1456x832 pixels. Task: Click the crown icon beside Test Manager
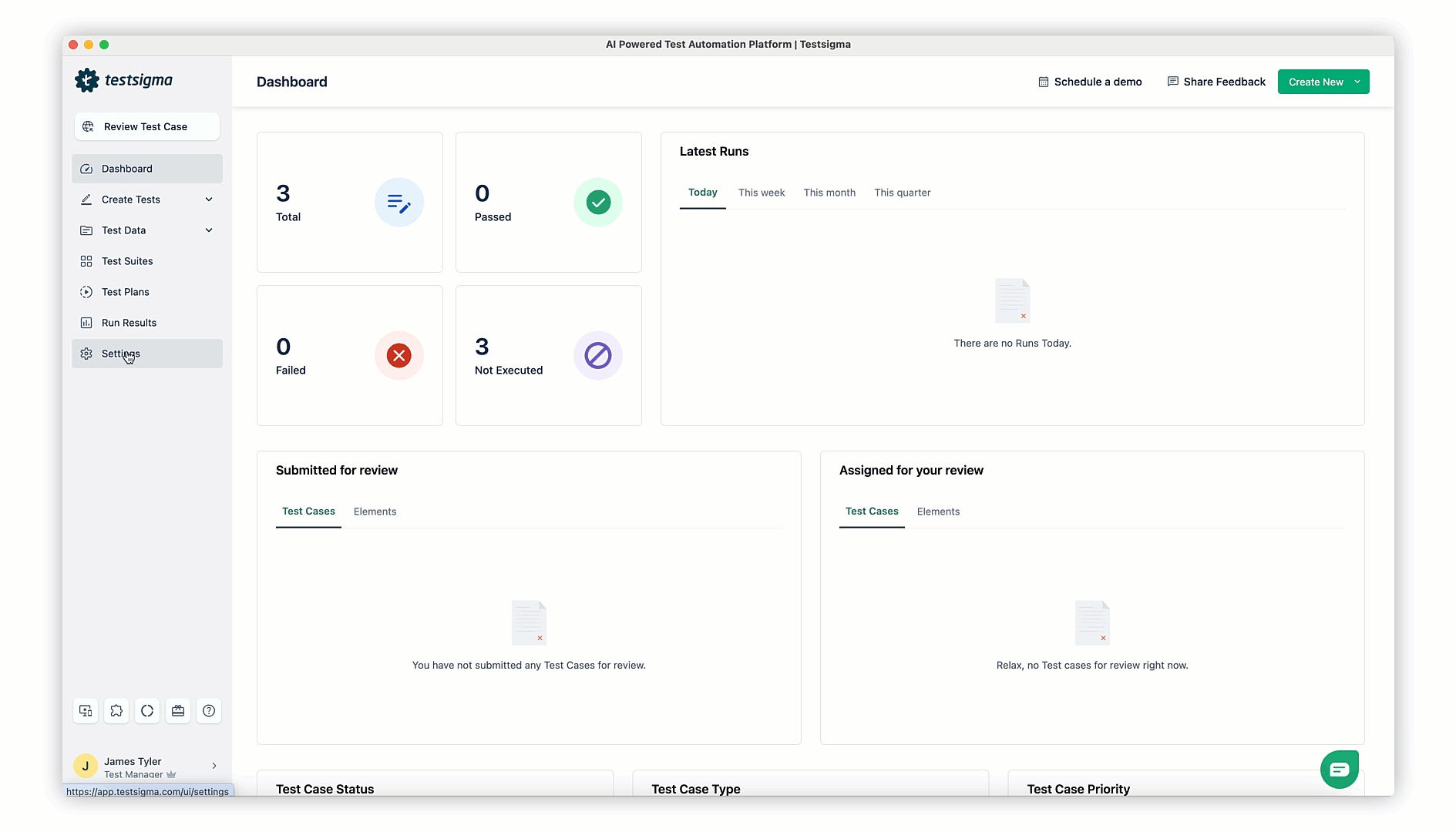(x=171, y=774)
